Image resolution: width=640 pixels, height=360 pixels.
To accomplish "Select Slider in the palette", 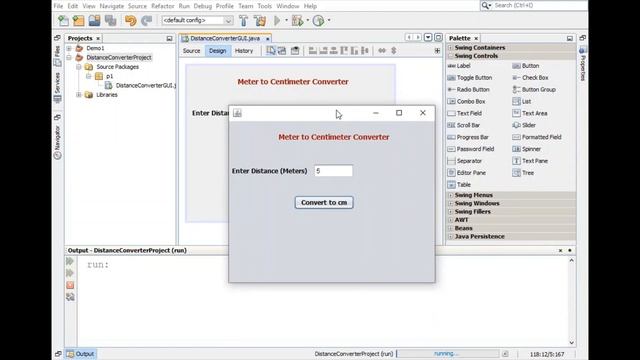I will pos(524,125).
